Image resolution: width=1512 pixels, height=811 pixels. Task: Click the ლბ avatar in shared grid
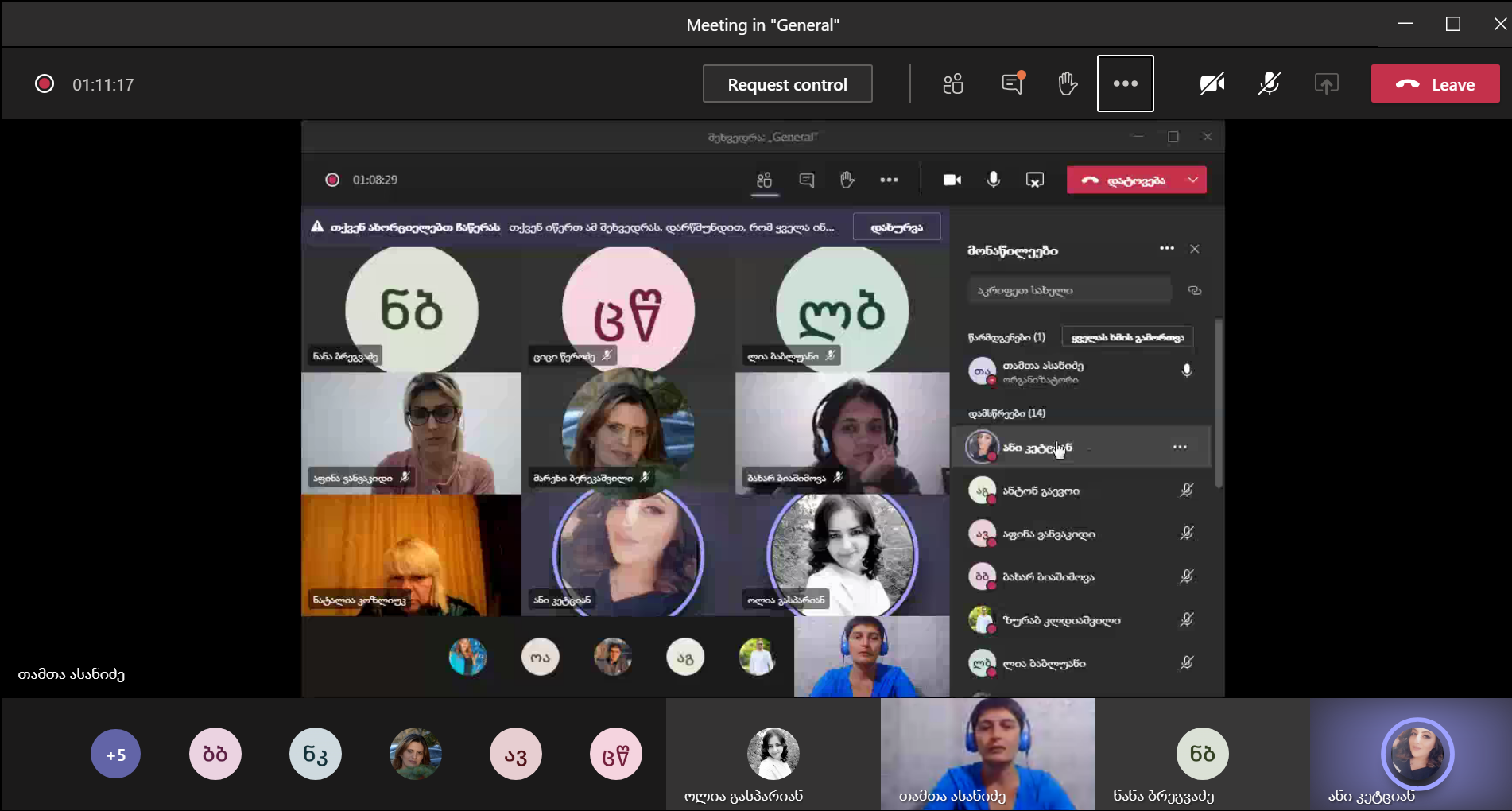[842, 309]
